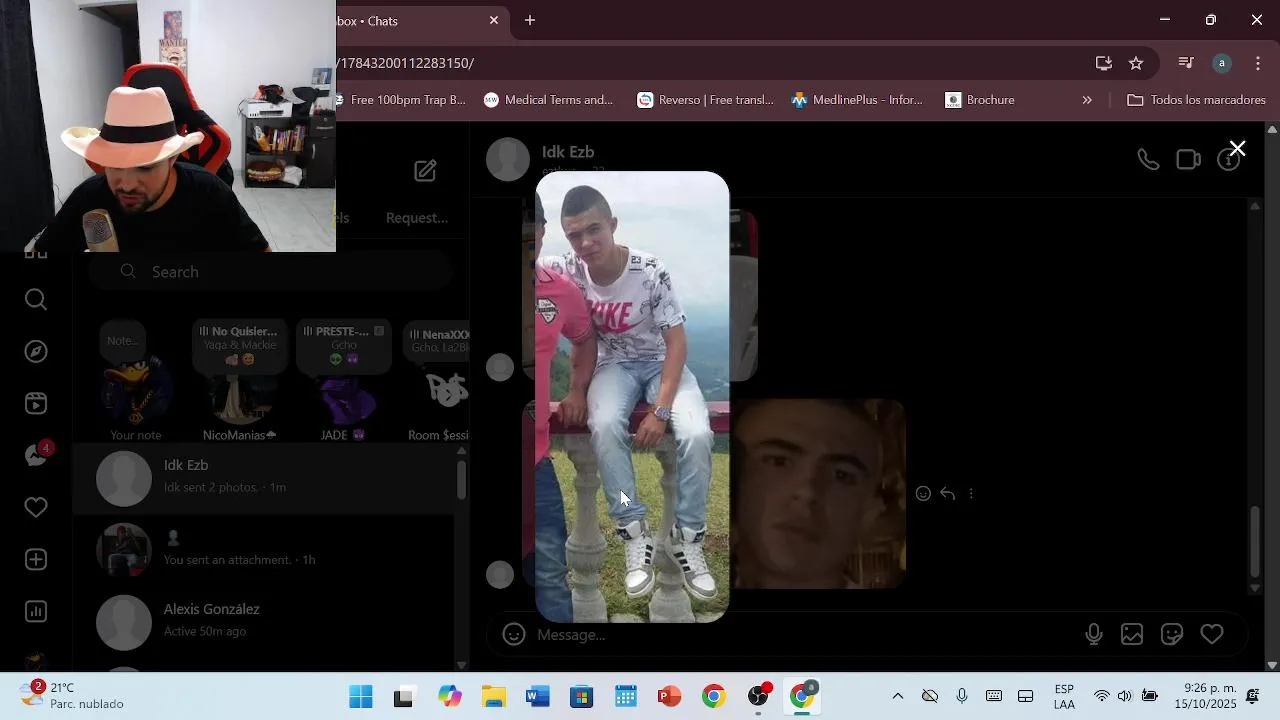Start an audio call with Idk Ezb
This screenshot has width=1280, height=720.
(1148, 160)
